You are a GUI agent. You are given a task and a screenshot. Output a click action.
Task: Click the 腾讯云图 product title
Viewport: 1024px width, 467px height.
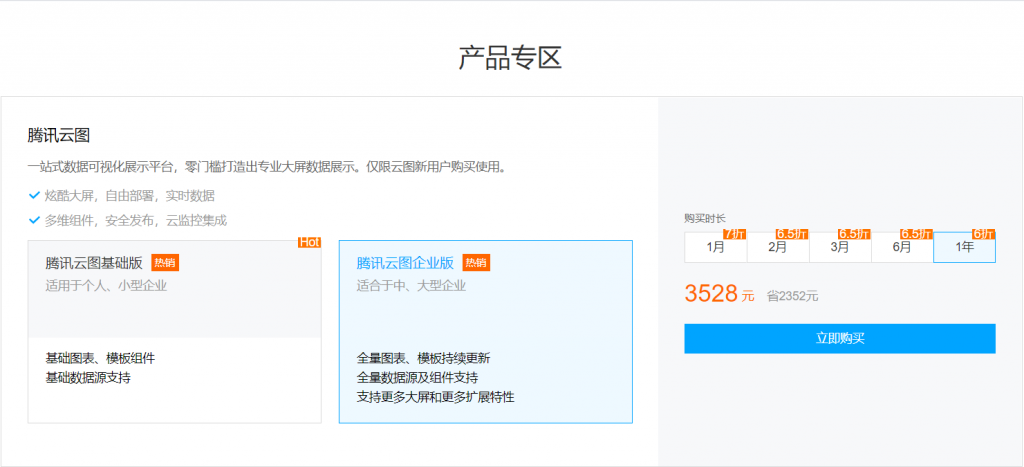(59, 135)
